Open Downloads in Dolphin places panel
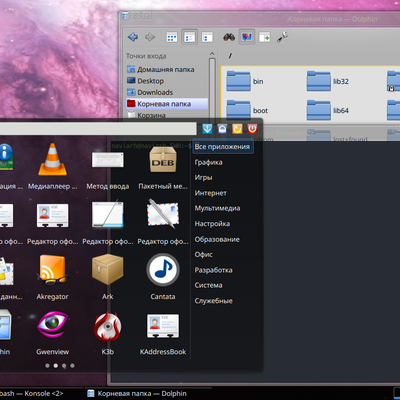 [x=150, y=92]
